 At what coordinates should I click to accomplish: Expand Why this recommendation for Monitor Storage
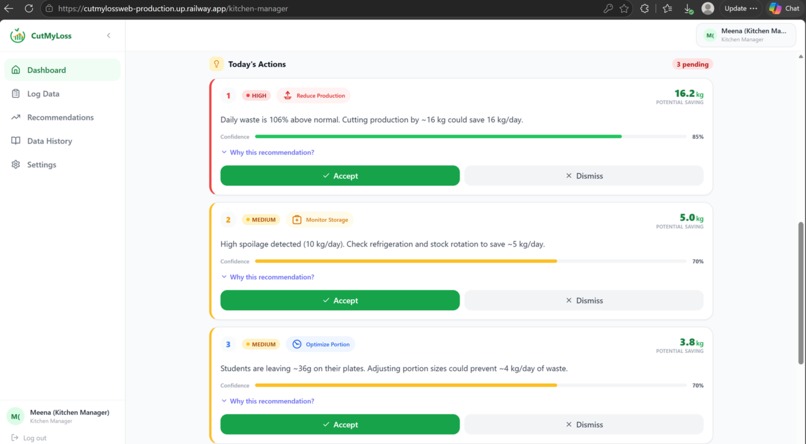268,277
